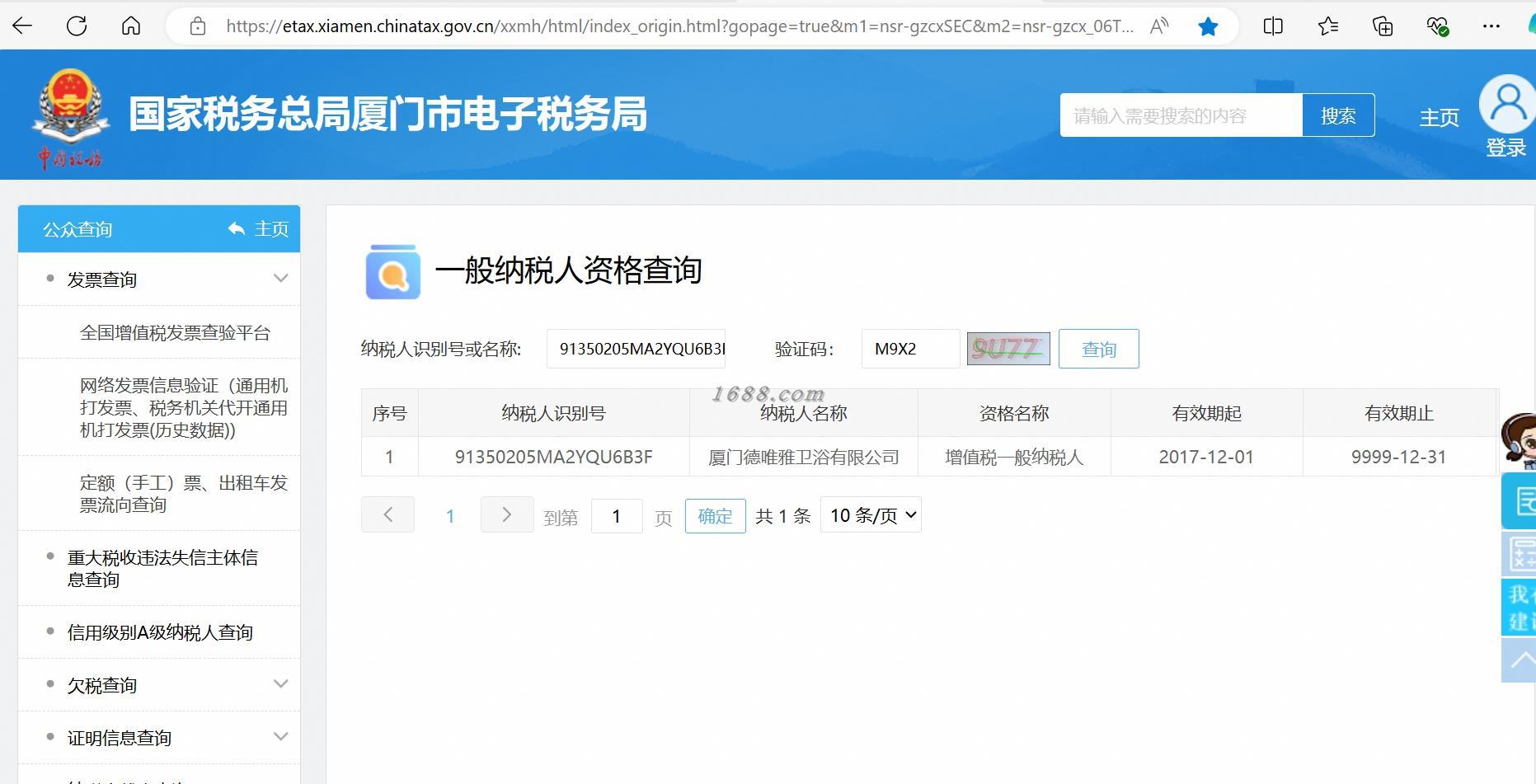Click the 登录 login link

tap(1506, 148)
